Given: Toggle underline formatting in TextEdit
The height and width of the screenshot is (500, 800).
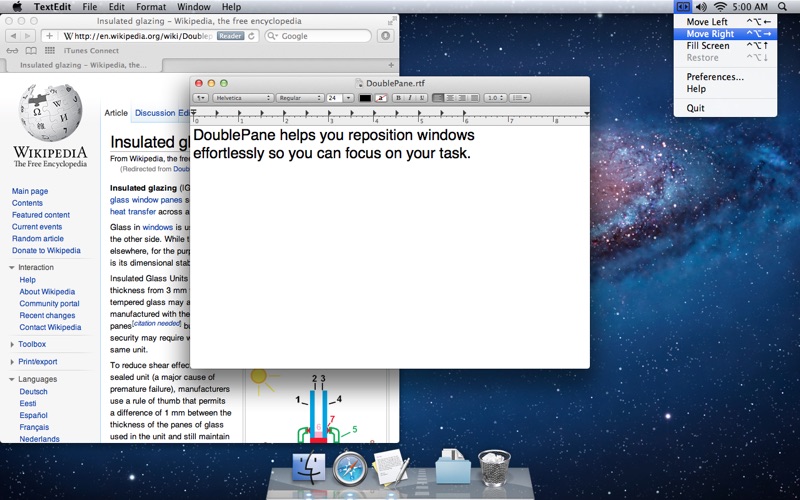Looking at the screenshot, I should pos(421,98).
